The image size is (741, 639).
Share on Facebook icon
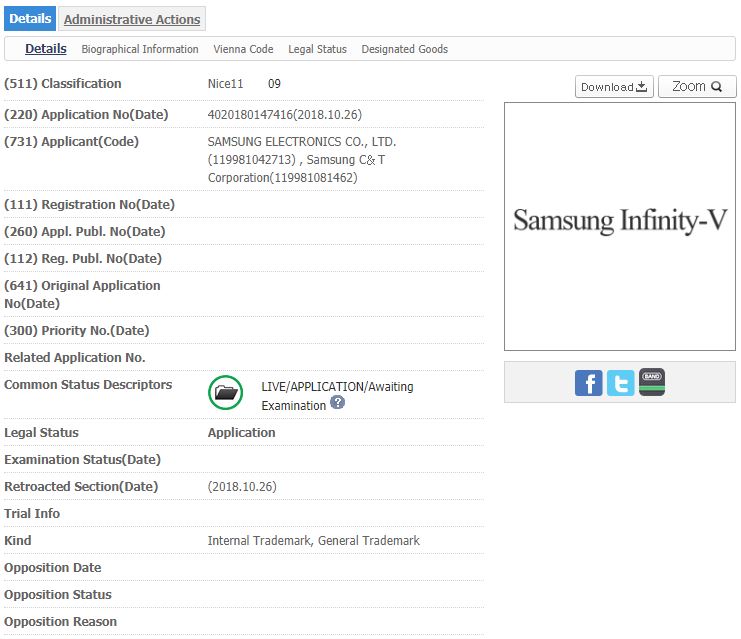pyautogui.click(x=588, y=383)
